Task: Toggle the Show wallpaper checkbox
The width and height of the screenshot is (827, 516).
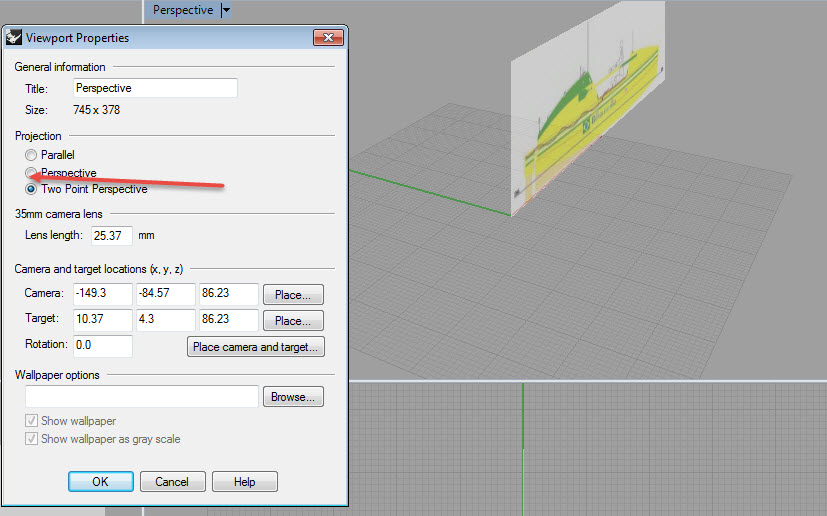Action: tap(32, 422)
